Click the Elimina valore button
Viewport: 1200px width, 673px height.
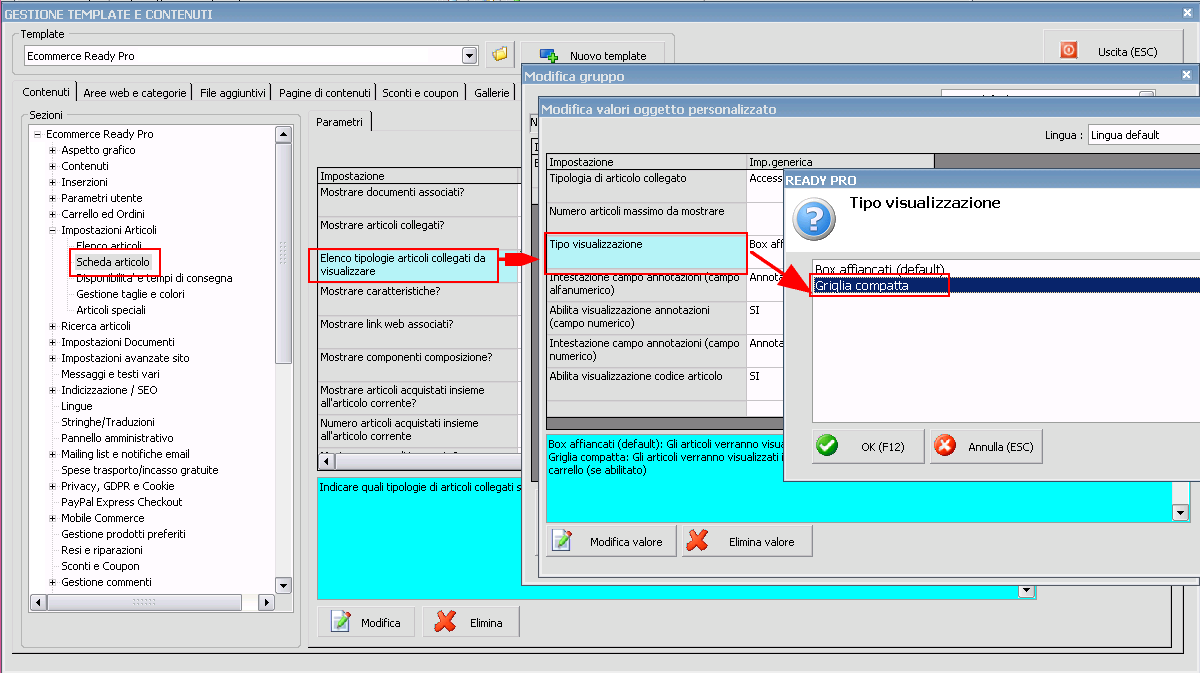pyautogui.click(x=747, y=541)
